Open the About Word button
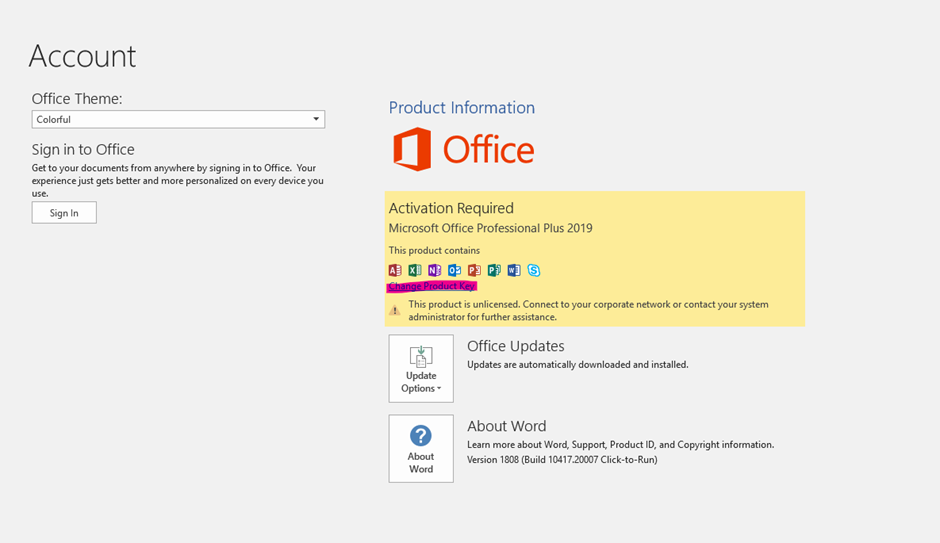Viewport: 940px width, 543px height. (421, 449)
